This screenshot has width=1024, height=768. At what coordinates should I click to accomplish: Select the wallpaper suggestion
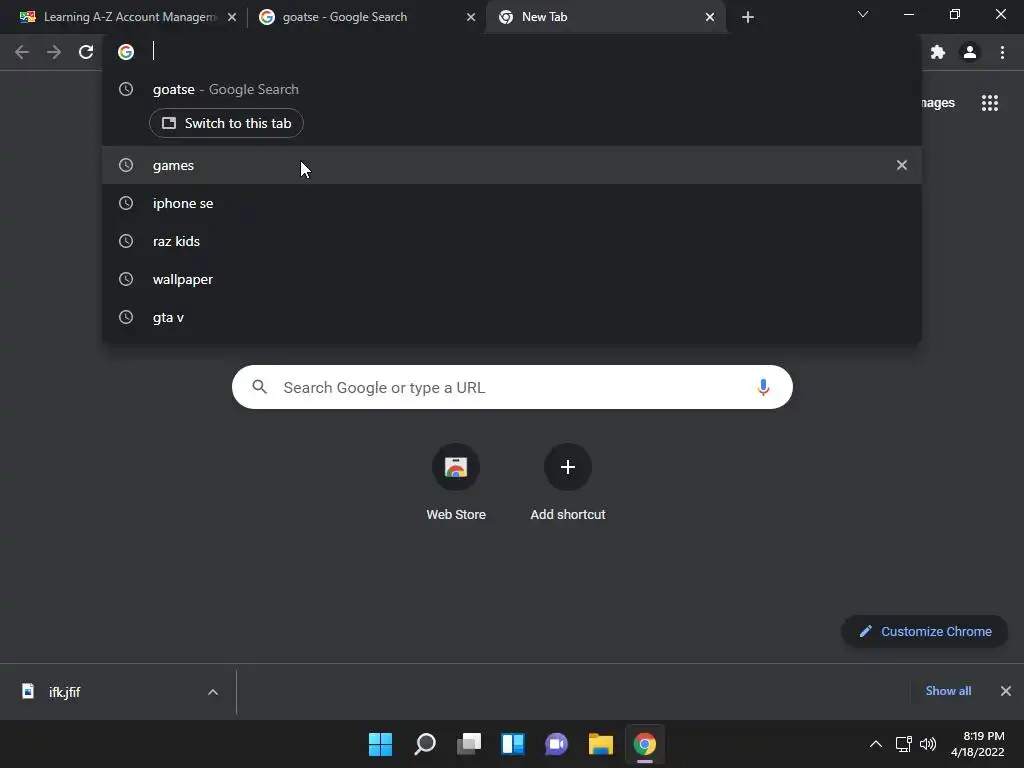click(512, 279)
